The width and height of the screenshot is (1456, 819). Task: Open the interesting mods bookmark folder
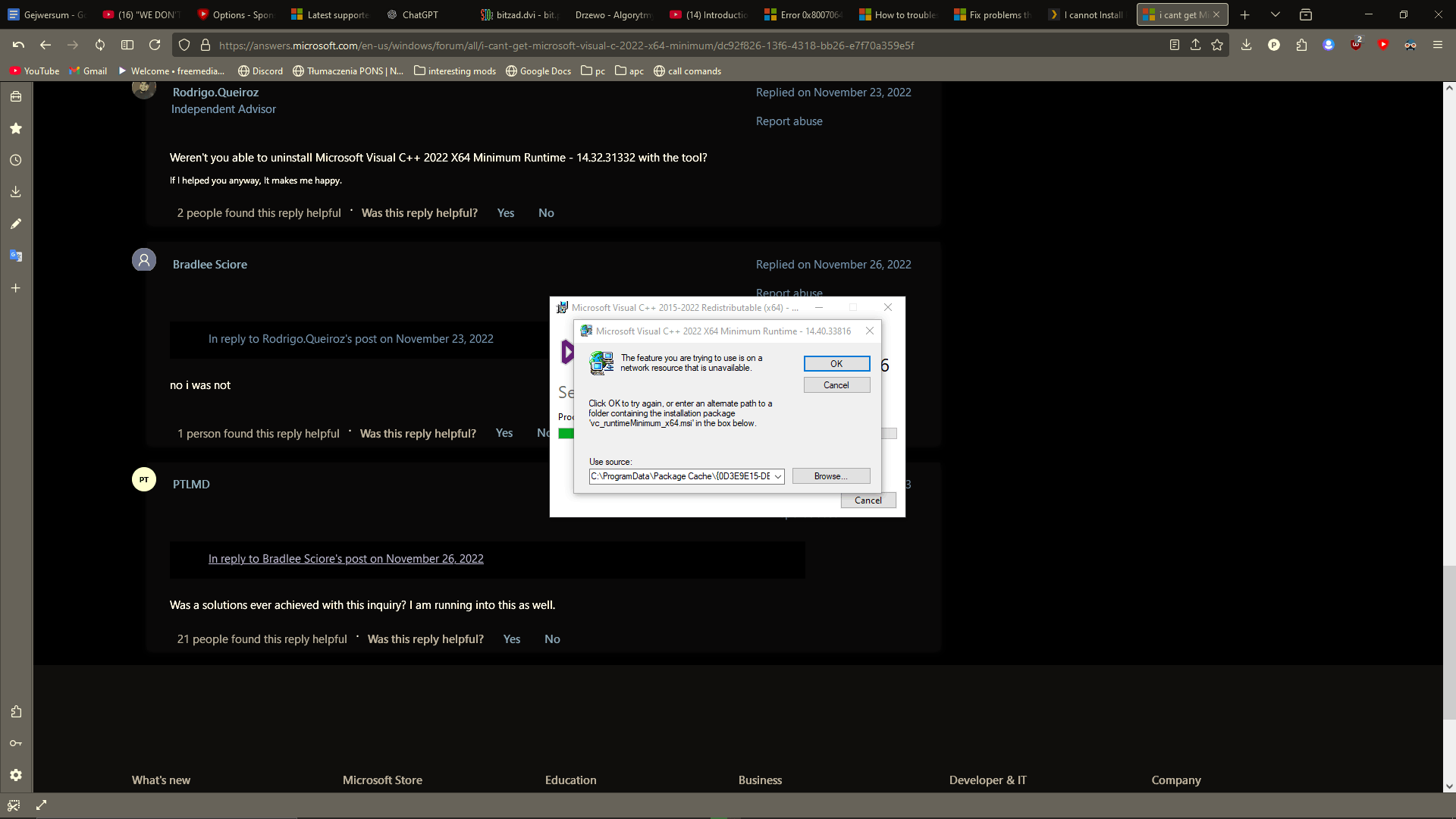click(455, 71)
